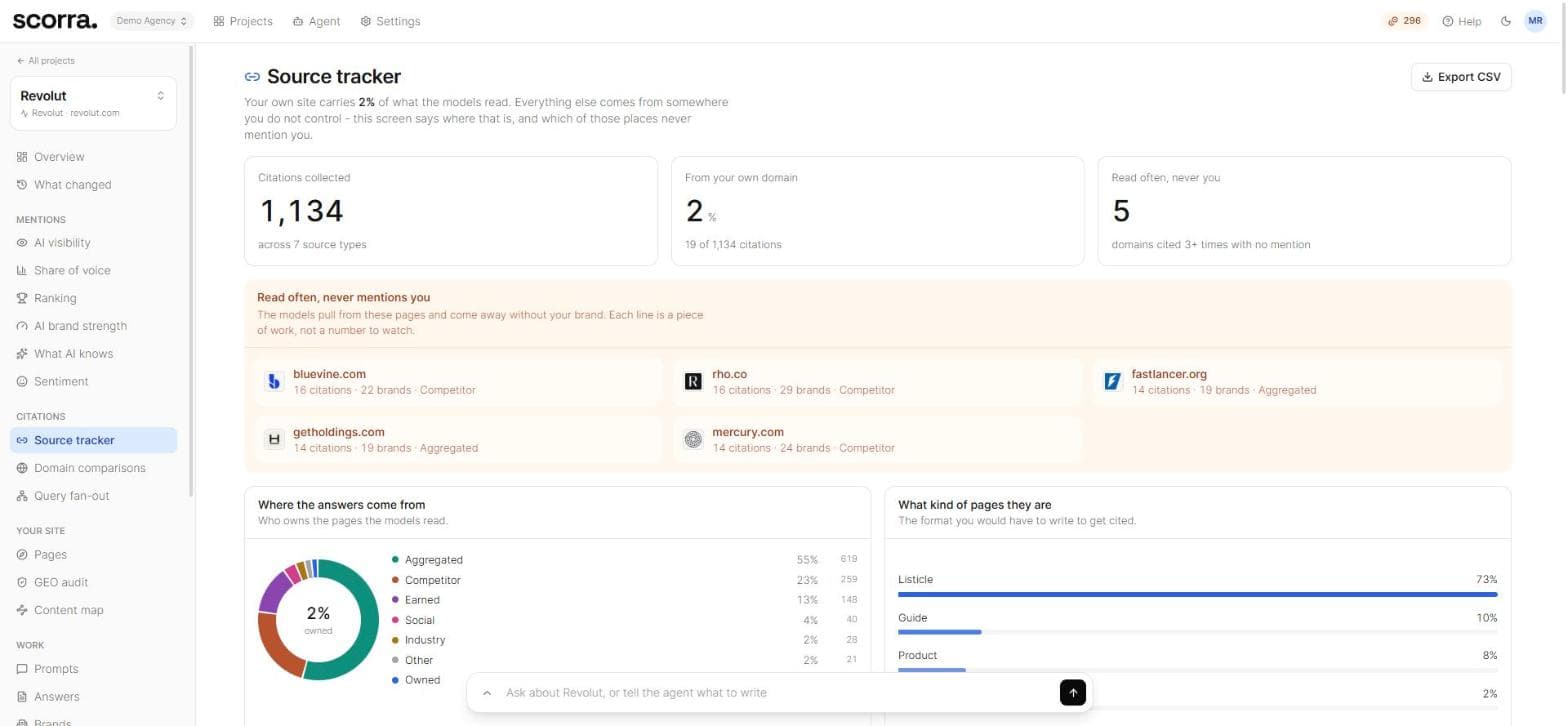Click the send arrow button
Image resolution: width=1568 pixels, height=726 pixels.
tap(1072, 693)
